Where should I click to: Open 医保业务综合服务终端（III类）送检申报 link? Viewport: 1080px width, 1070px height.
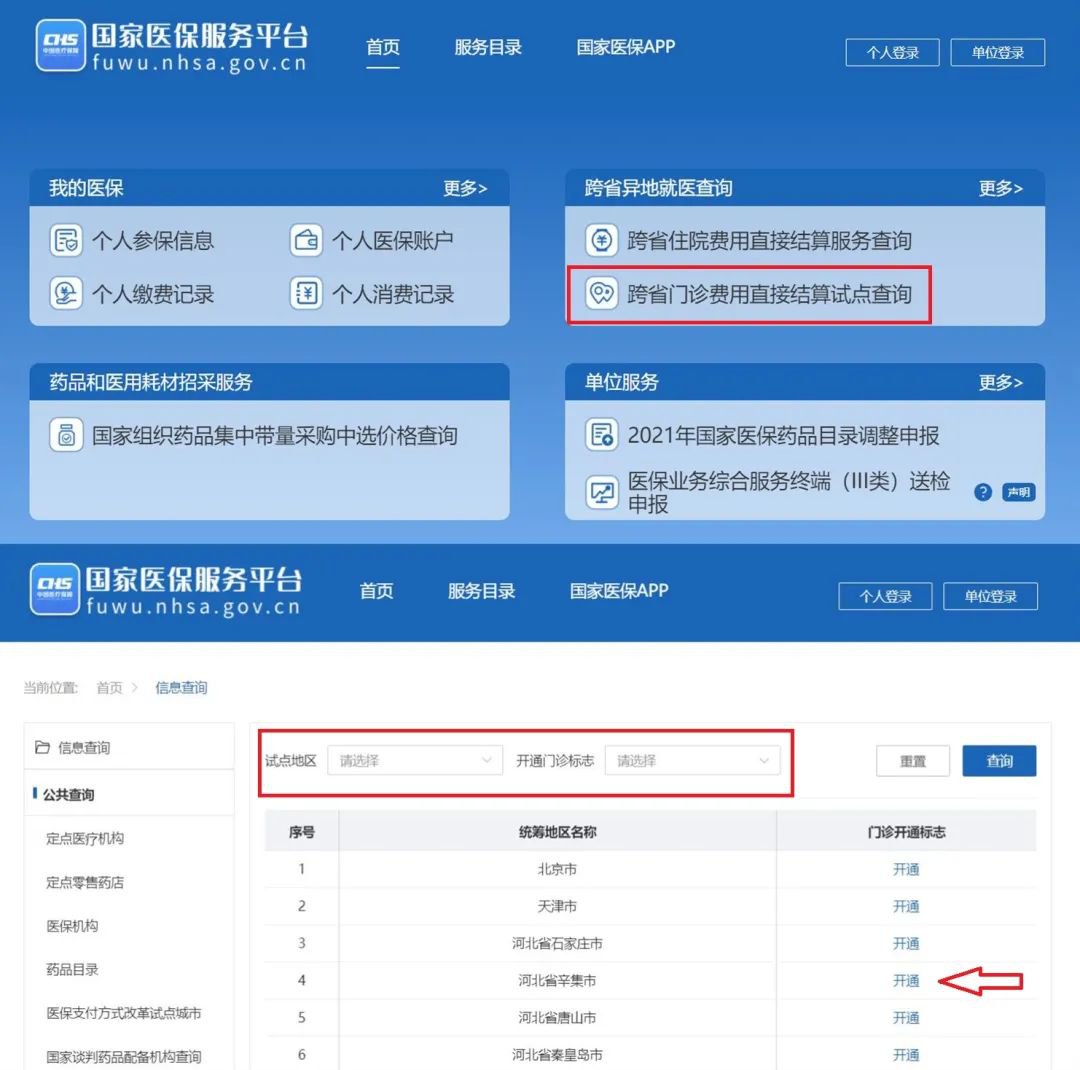(789, 492)
